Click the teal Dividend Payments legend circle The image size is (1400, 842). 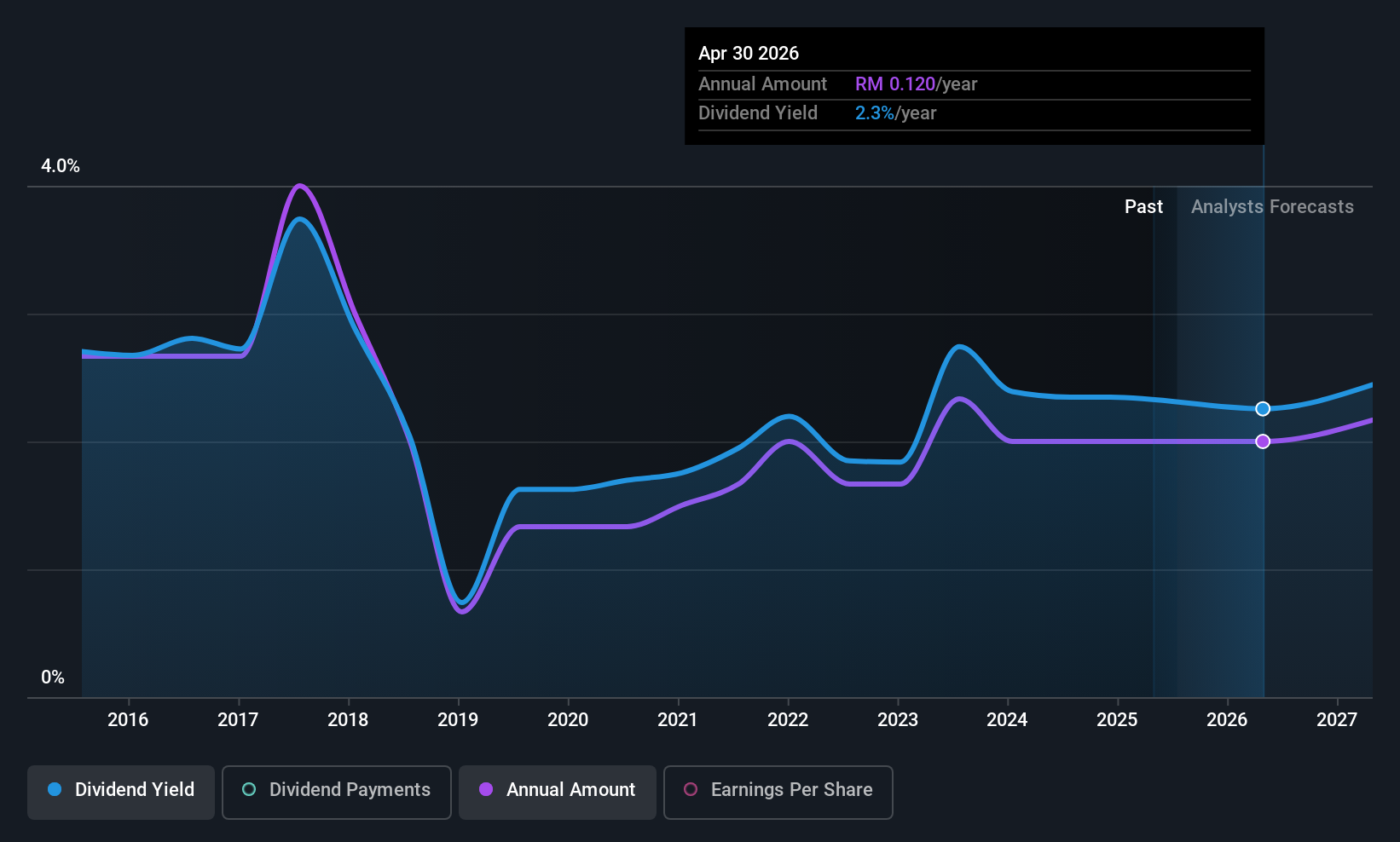coord(249,790)
